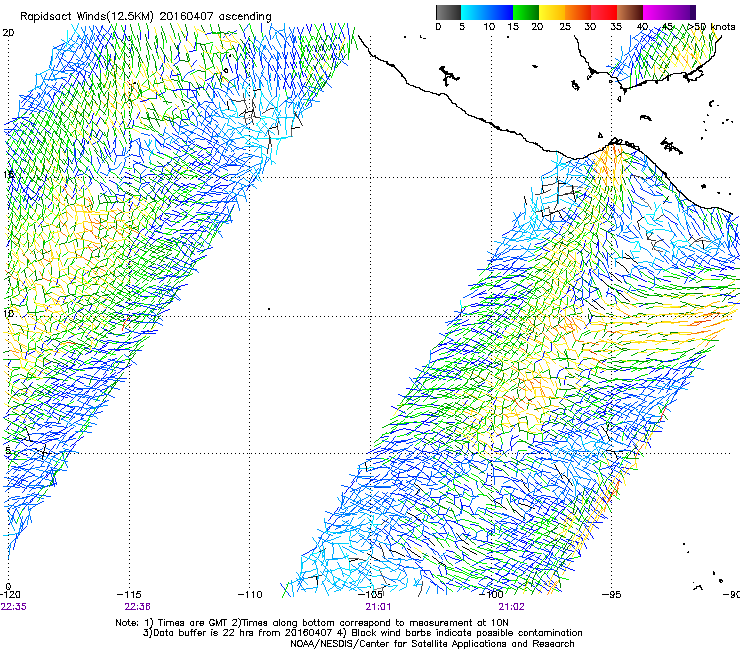Click the latitude label '10' on left axis

coord(8,313)
